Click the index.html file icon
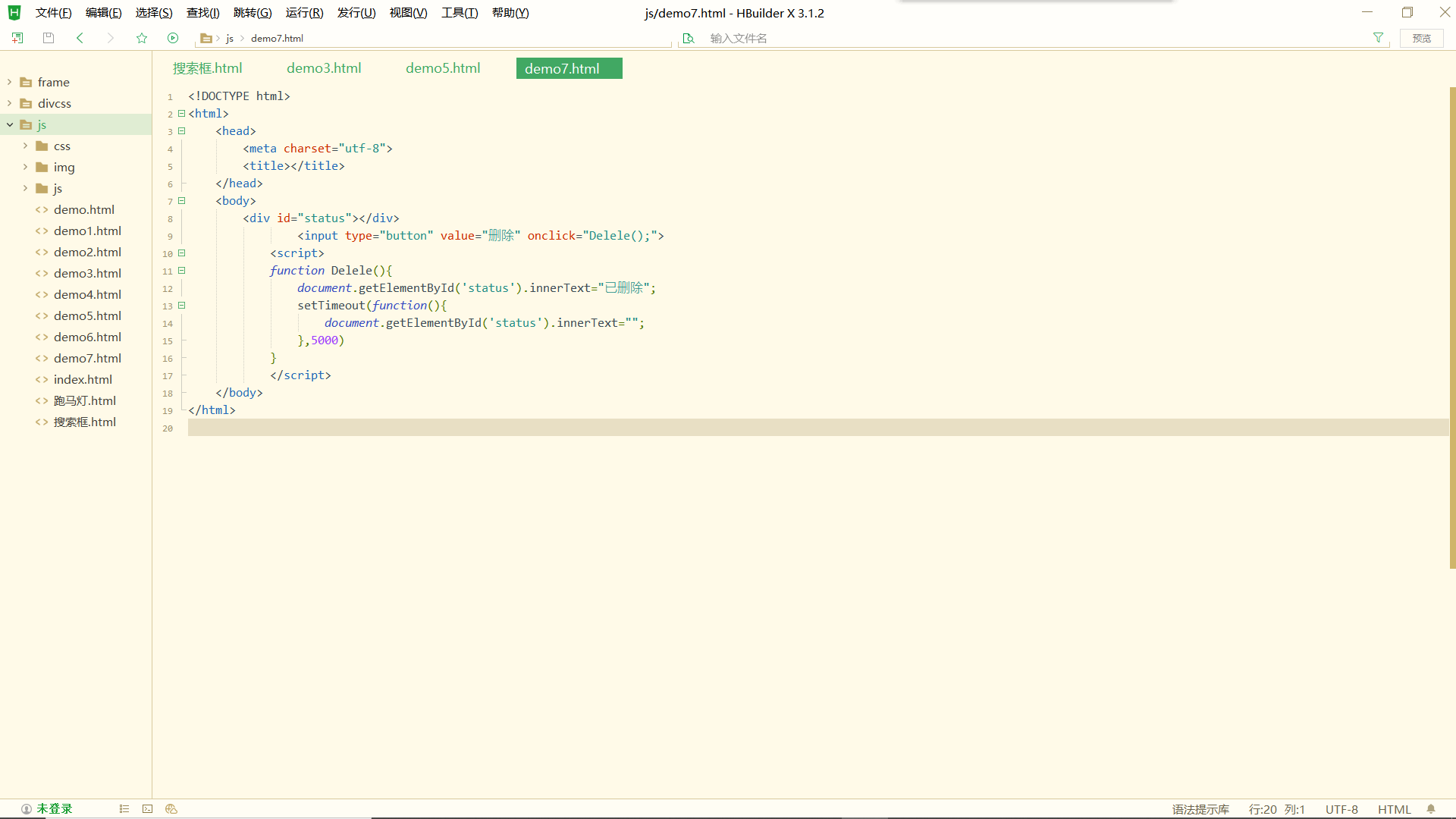This screenshot has height=819, width=1456. pos(42,379)
